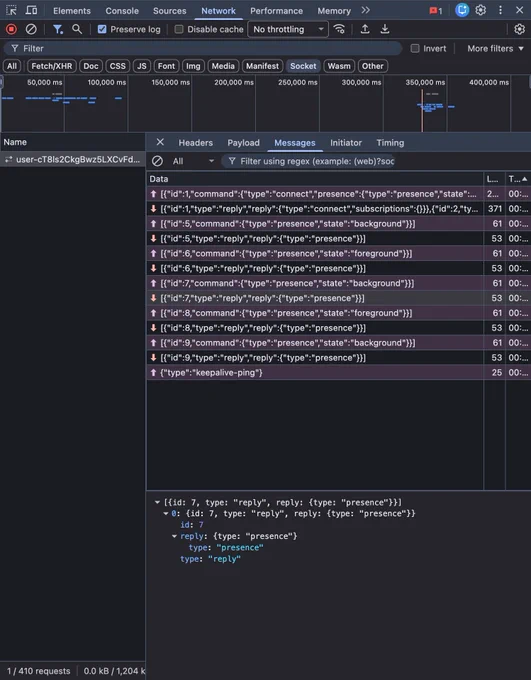Check the Invert filter checkbox
The height and width of the screenshot is (680, 531).
pos(415,49)
